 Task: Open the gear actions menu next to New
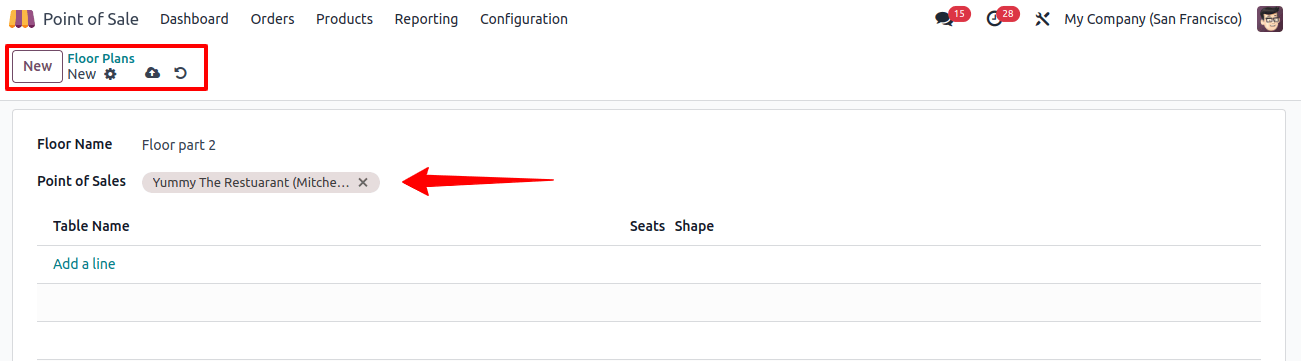click(x=111, y=74)
